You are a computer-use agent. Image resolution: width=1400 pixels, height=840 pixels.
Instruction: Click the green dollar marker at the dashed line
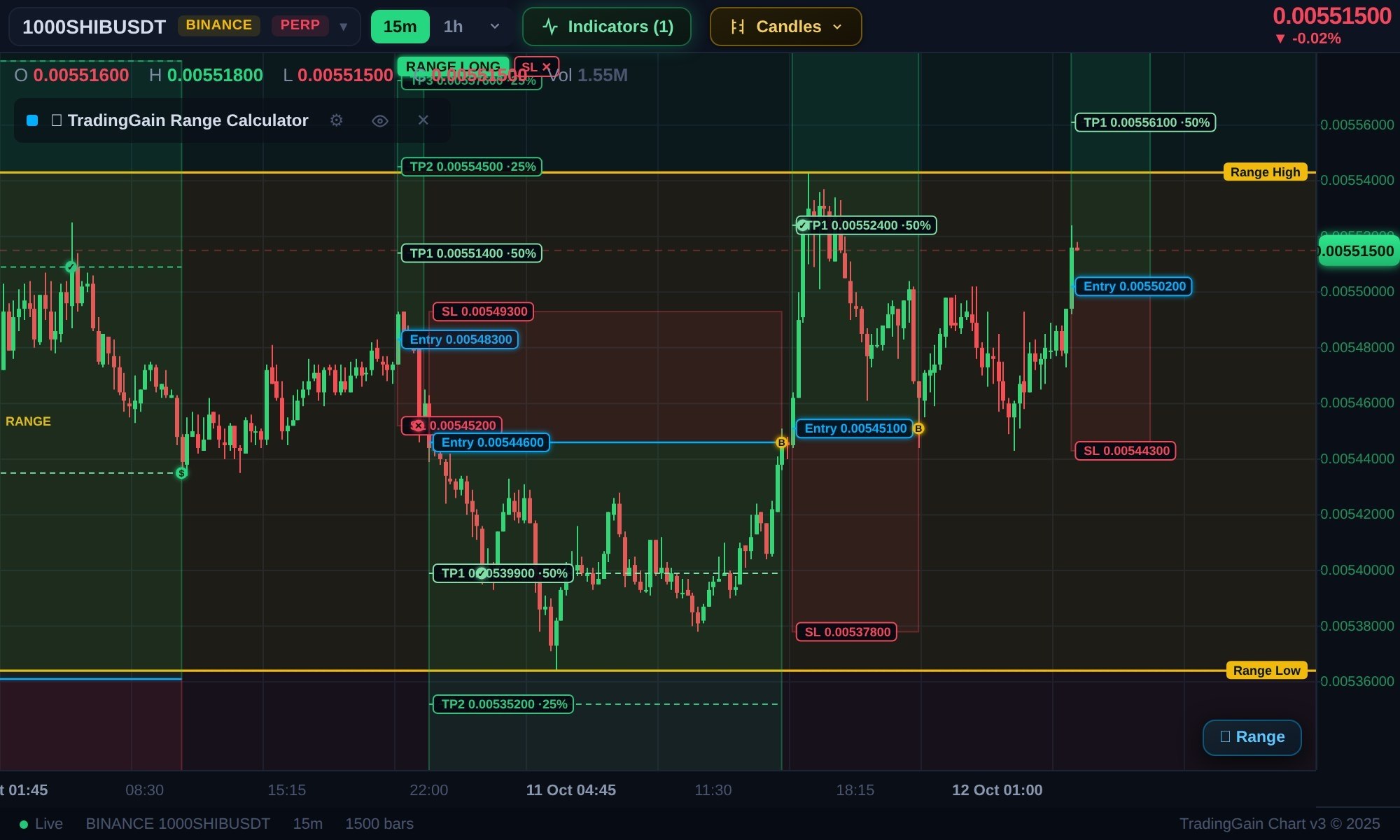pyautogui.click(x=181, y=473)
